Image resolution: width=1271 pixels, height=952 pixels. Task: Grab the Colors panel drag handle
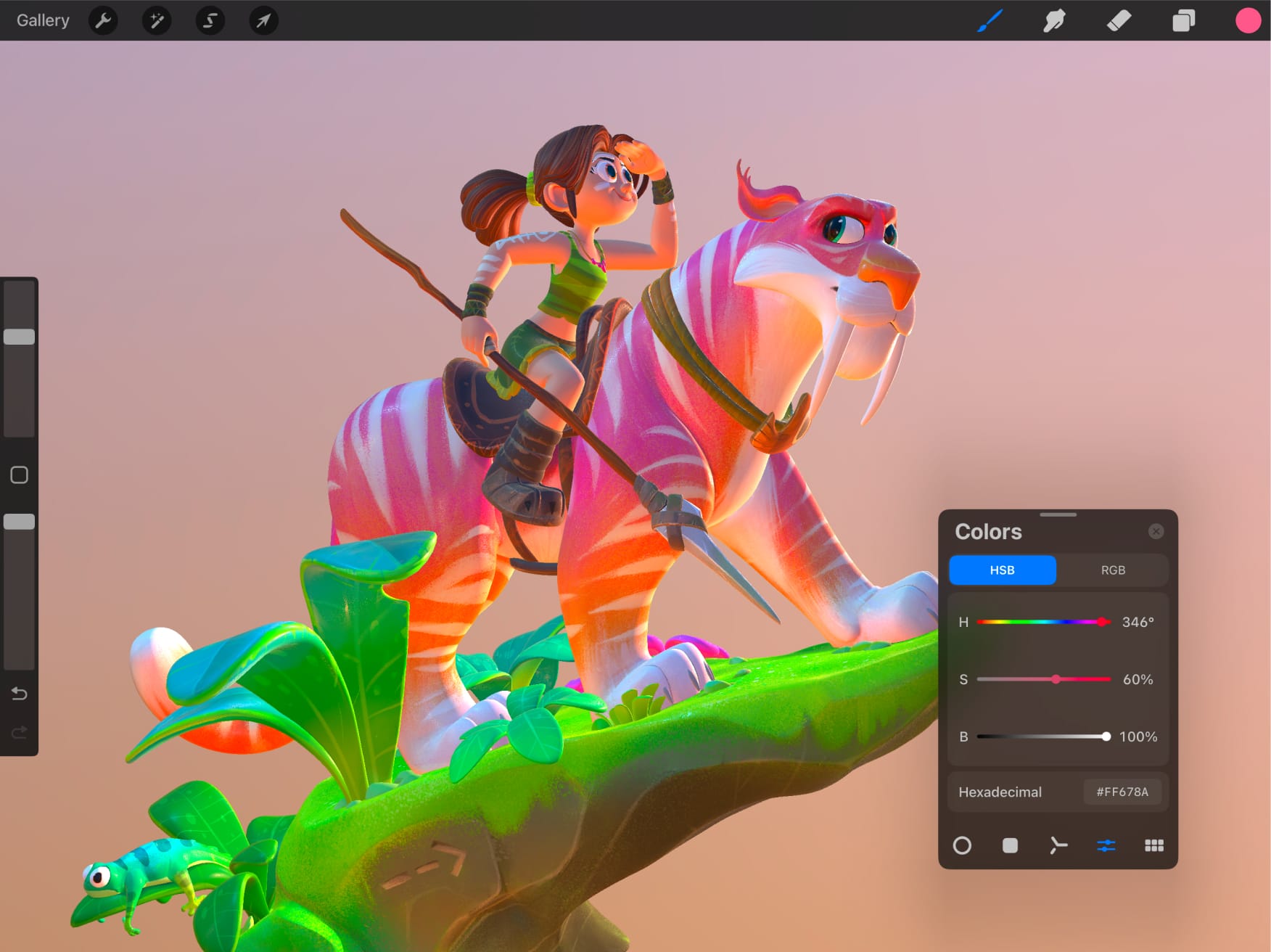(1058, 514)
